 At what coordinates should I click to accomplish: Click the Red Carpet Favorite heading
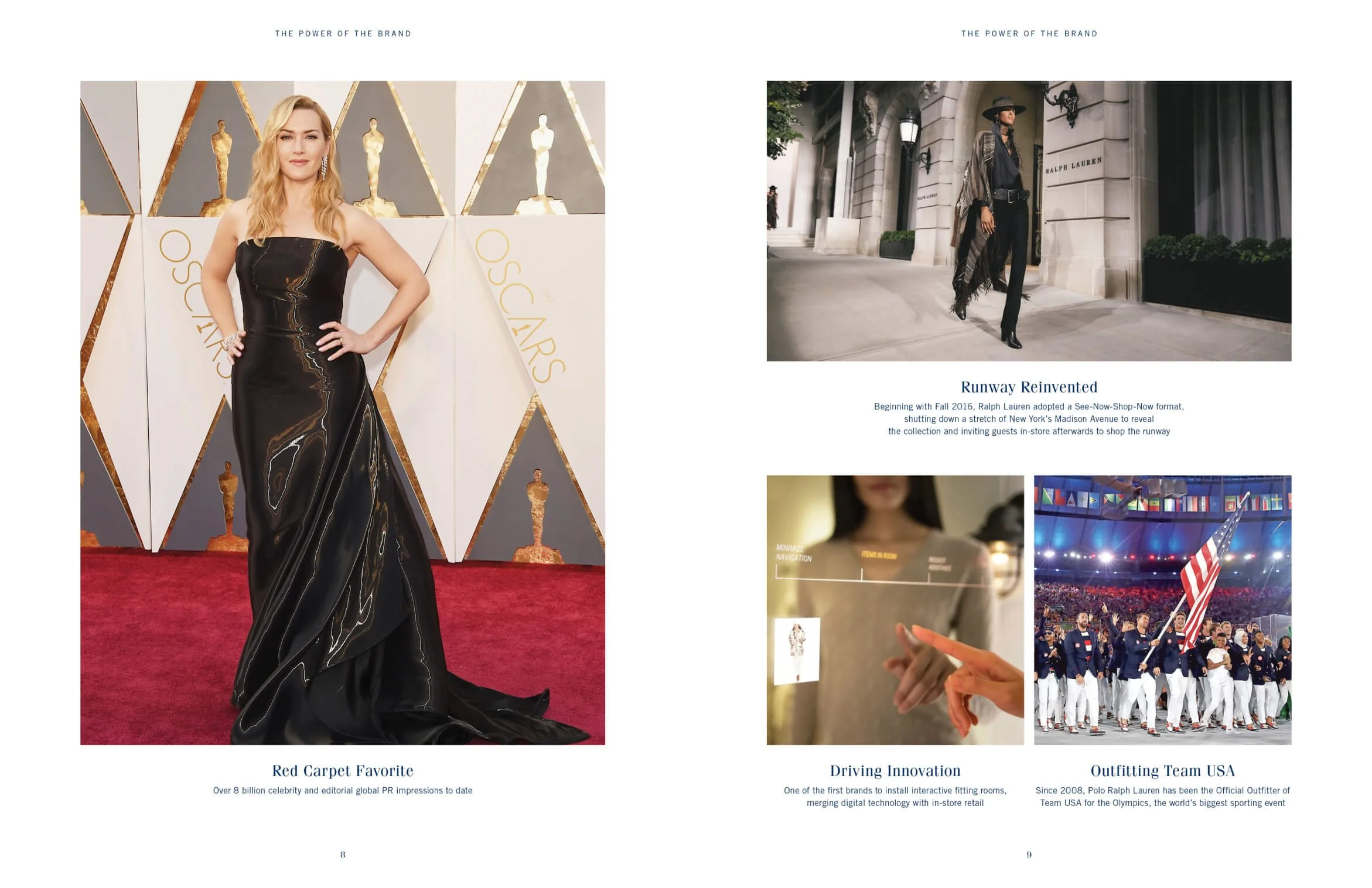click(x=343, y=770)
